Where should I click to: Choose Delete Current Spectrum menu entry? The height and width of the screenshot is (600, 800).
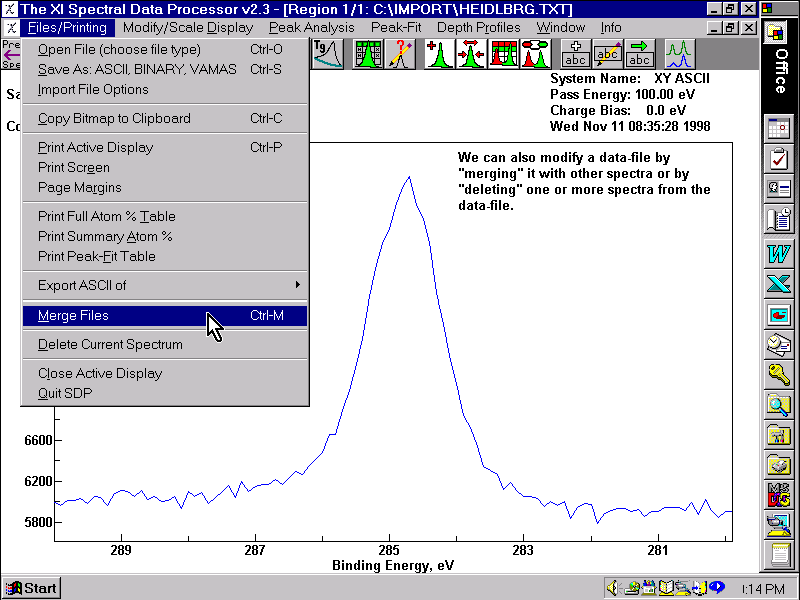point(110,344)
